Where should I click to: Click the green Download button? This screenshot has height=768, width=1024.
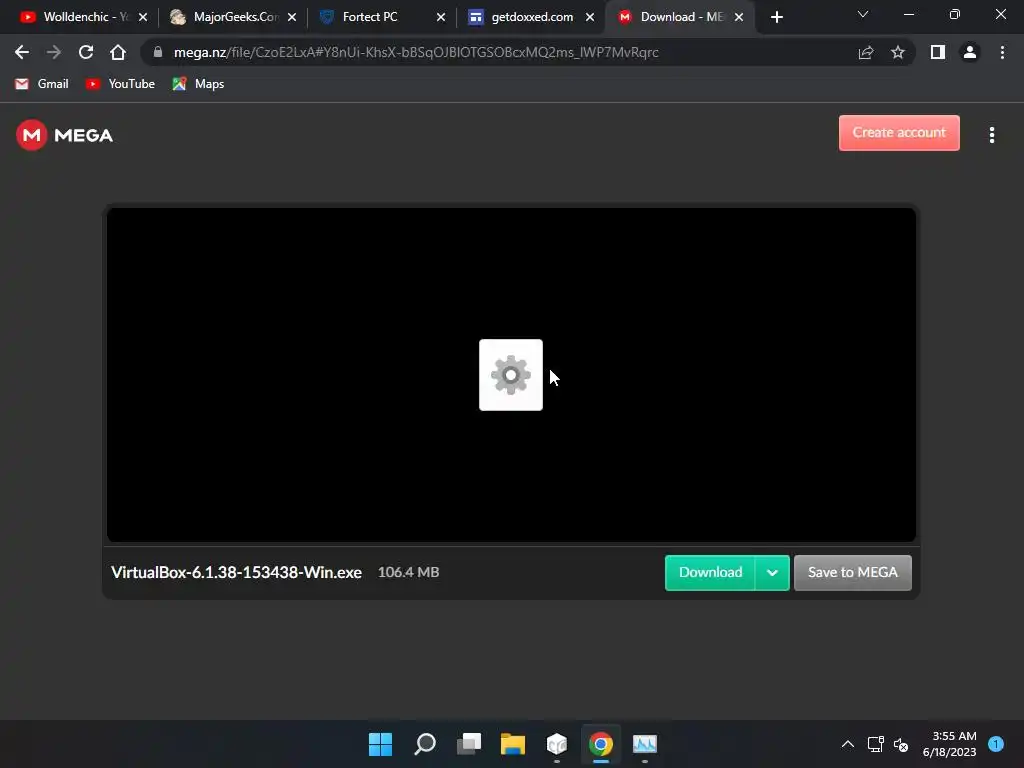[x=710, y=572]
